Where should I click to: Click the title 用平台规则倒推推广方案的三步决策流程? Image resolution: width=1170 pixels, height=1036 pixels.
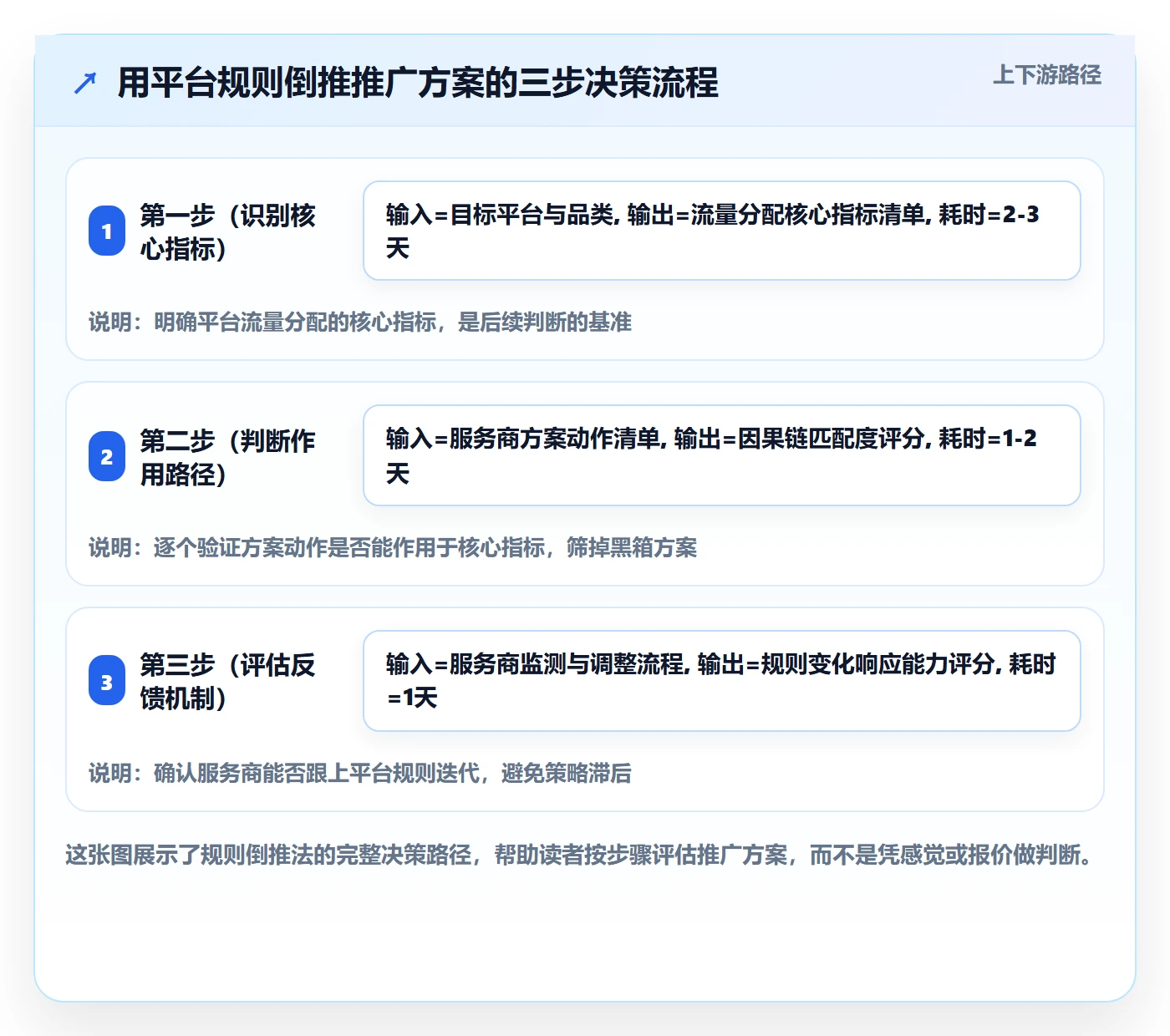[418, 83]
